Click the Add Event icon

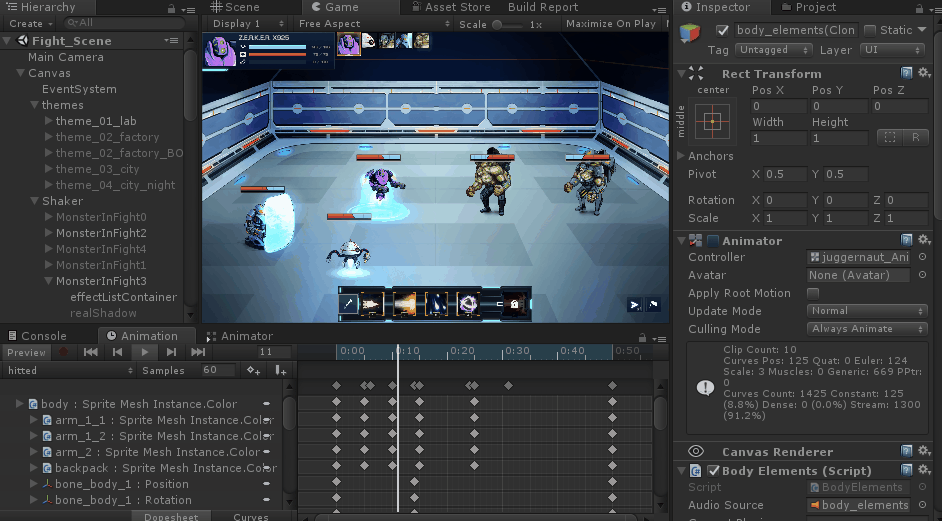[281, 371]
